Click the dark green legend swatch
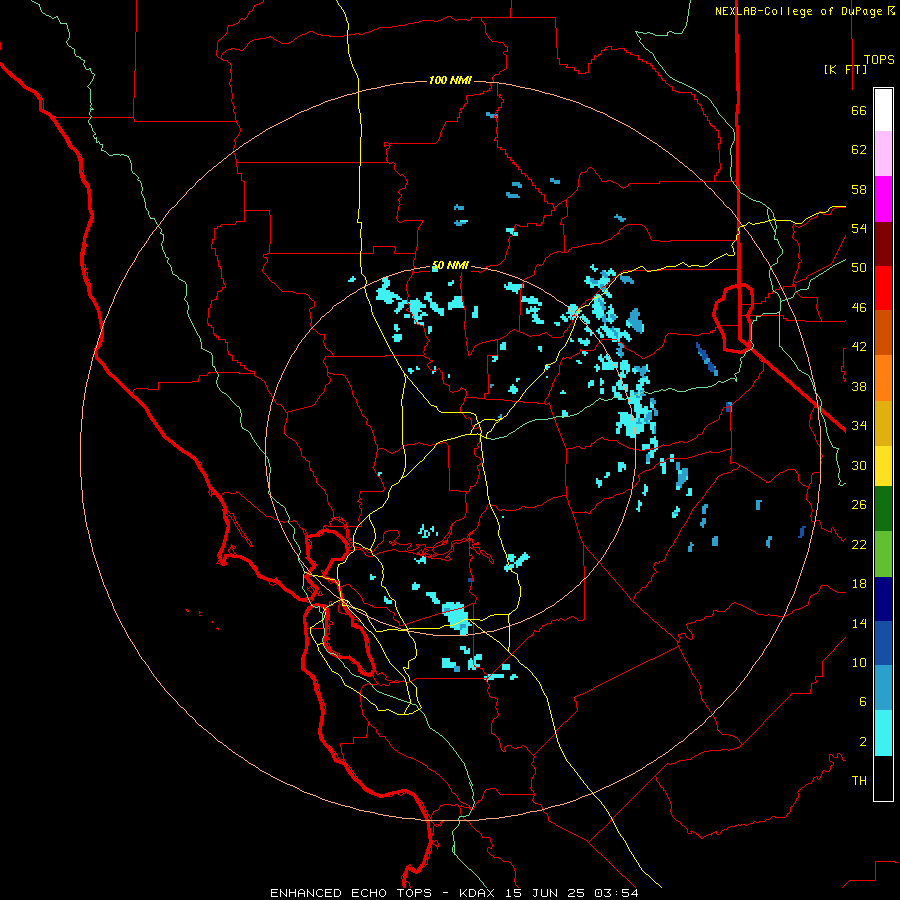This screenshot has width=900, height=900. click(x=883, y=509)
